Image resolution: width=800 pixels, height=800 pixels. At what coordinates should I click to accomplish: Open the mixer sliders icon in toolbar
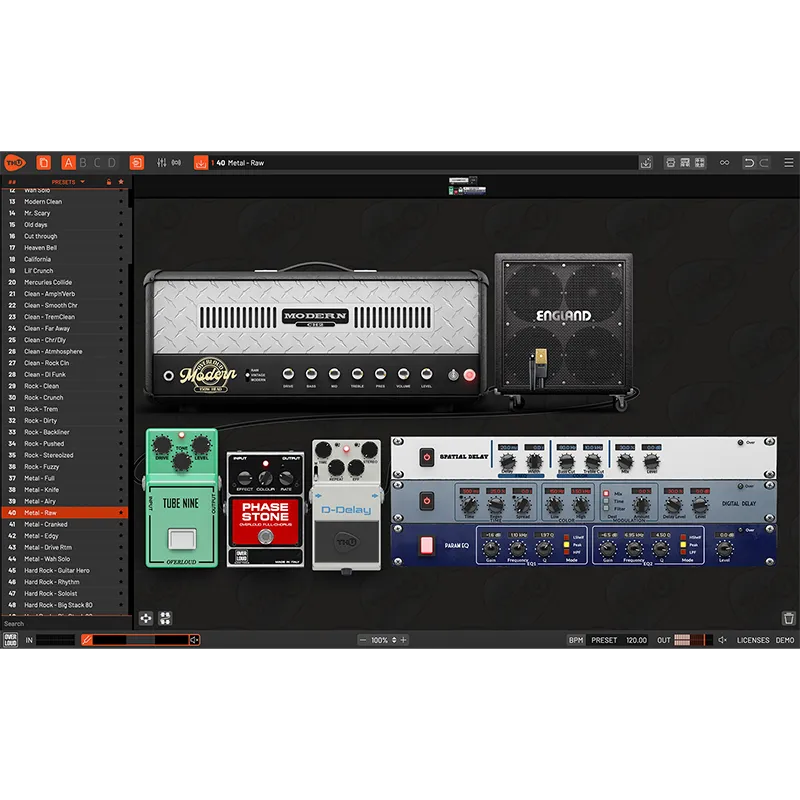tap(161, 163)
